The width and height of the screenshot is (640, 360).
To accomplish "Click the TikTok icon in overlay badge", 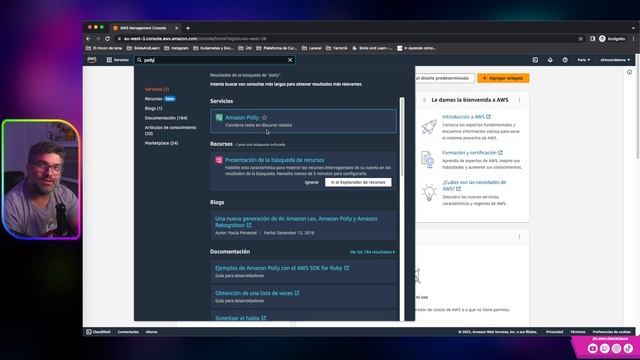I will click(628, 348).
